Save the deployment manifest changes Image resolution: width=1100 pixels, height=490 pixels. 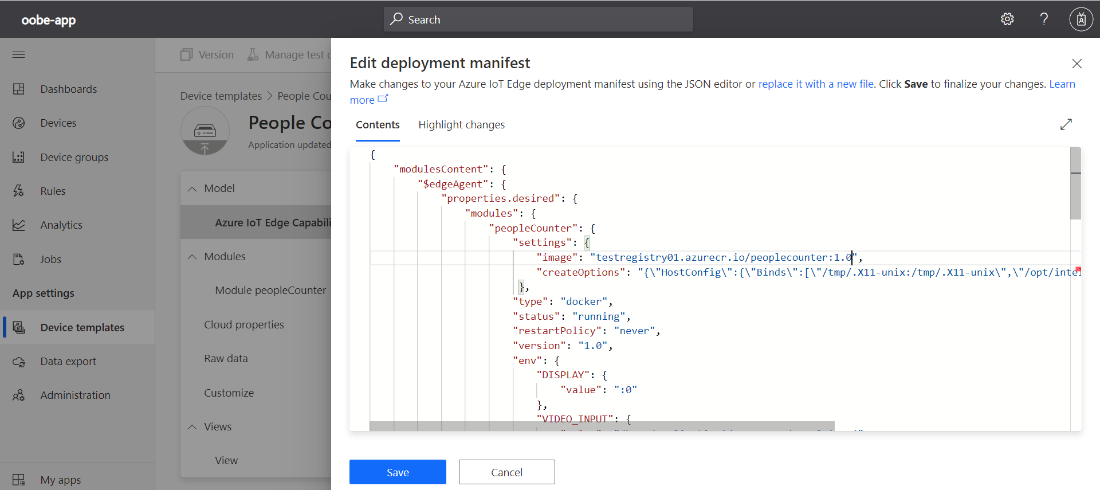pos(397,472)
